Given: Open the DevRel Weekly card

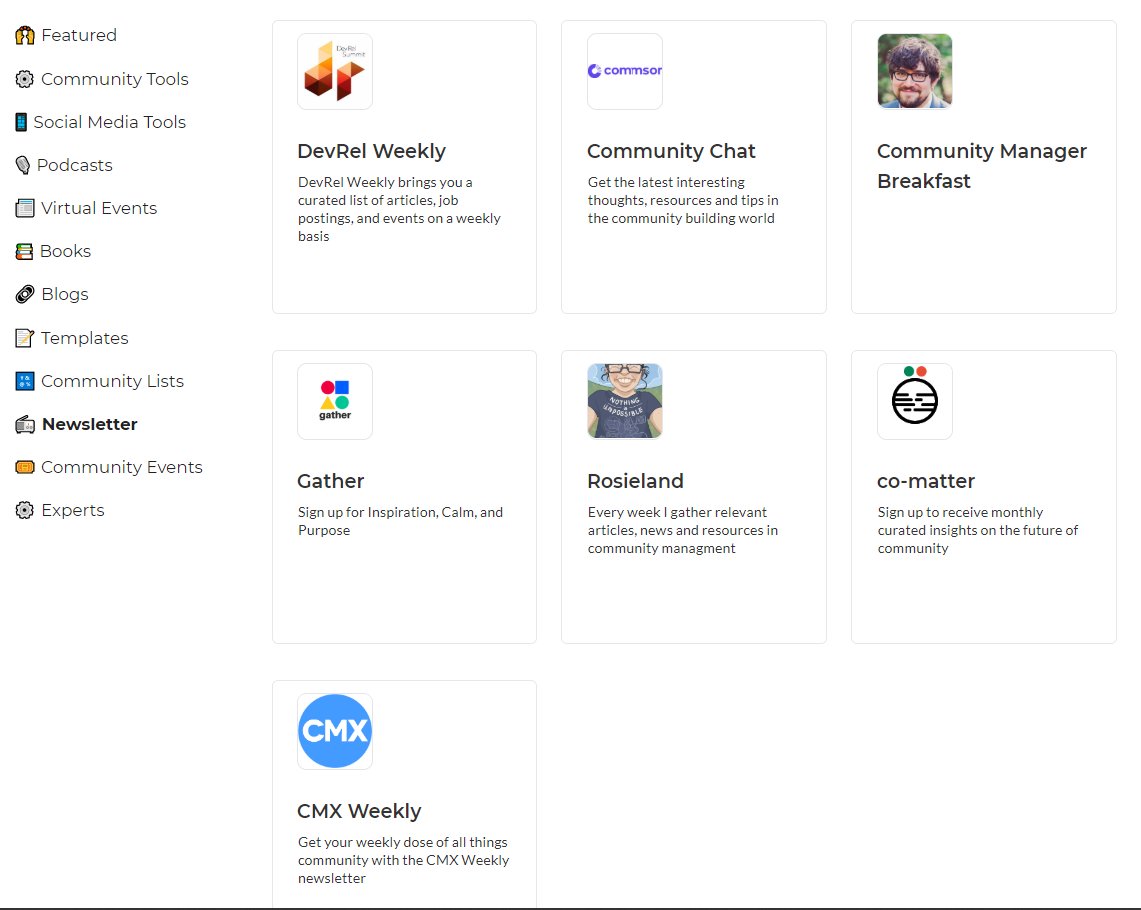Looking at the screenshot, I should (x=371, y=151).
